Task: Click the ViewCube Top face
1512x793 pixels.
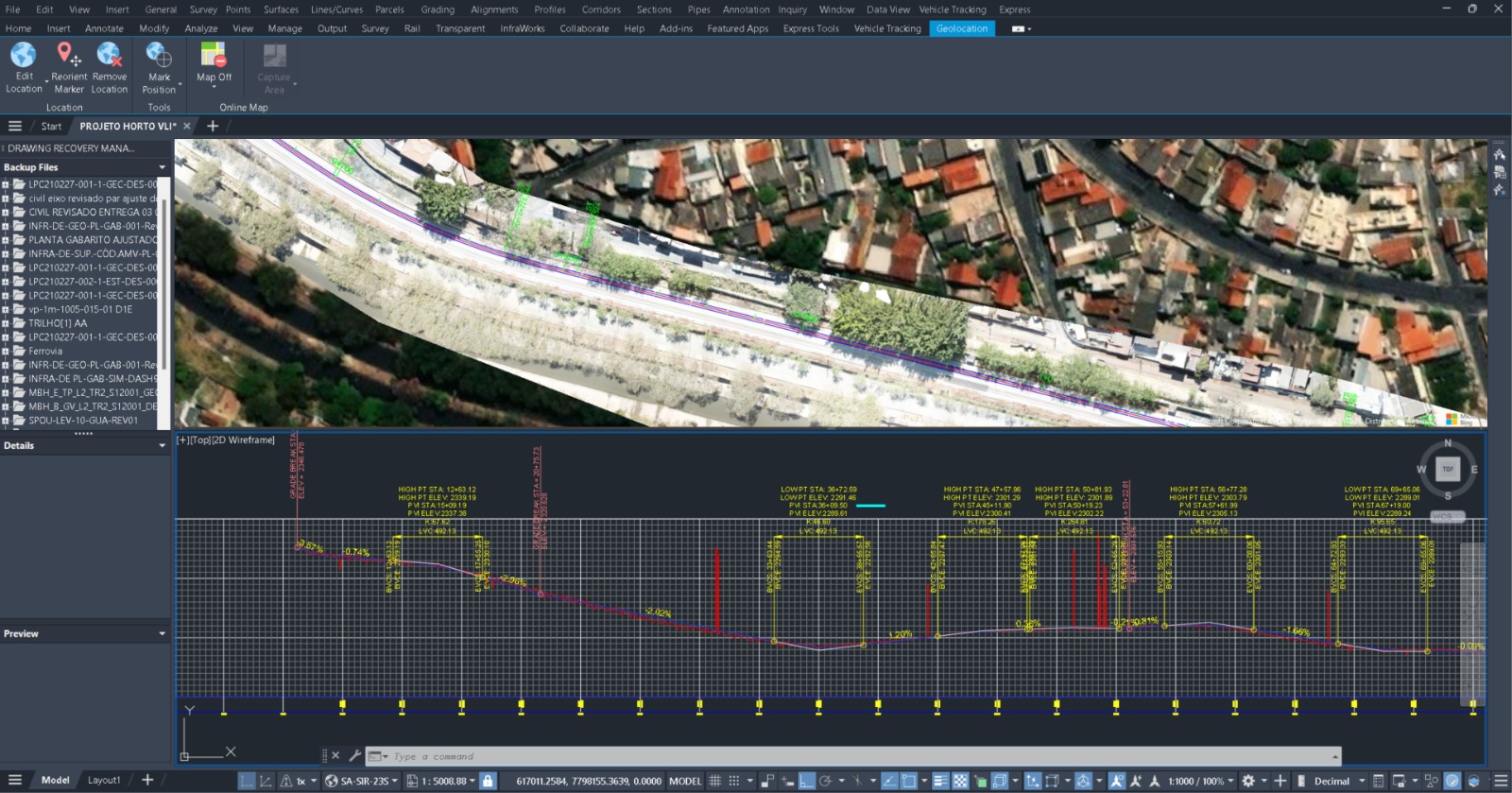Action: pyautogui.click(x=1447, y=469)
